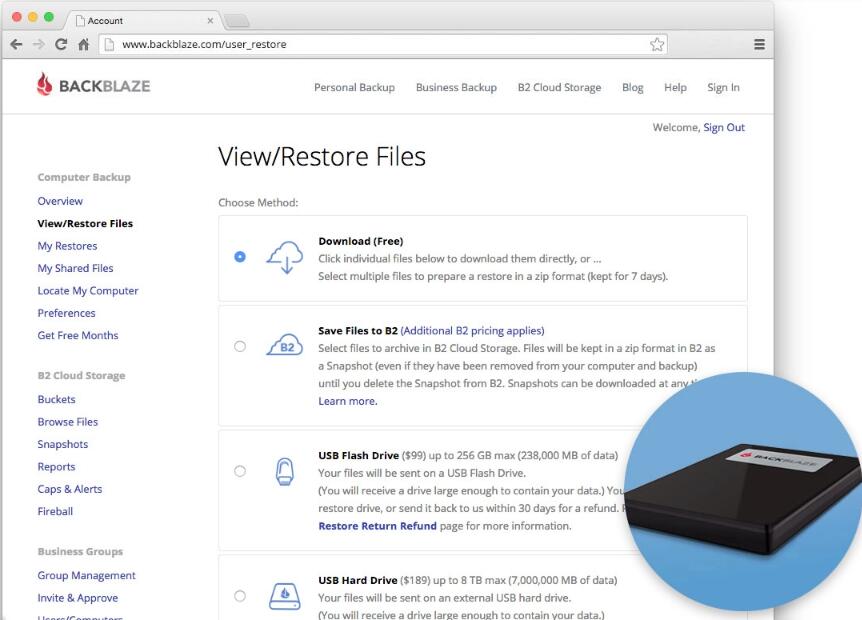Open Get Free Months link
862x620 pixels.
(78, 335)
